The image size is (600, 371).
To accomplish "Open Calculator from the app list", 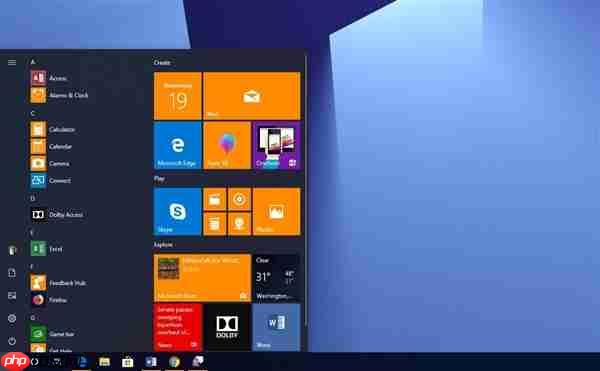I will 52,129.
